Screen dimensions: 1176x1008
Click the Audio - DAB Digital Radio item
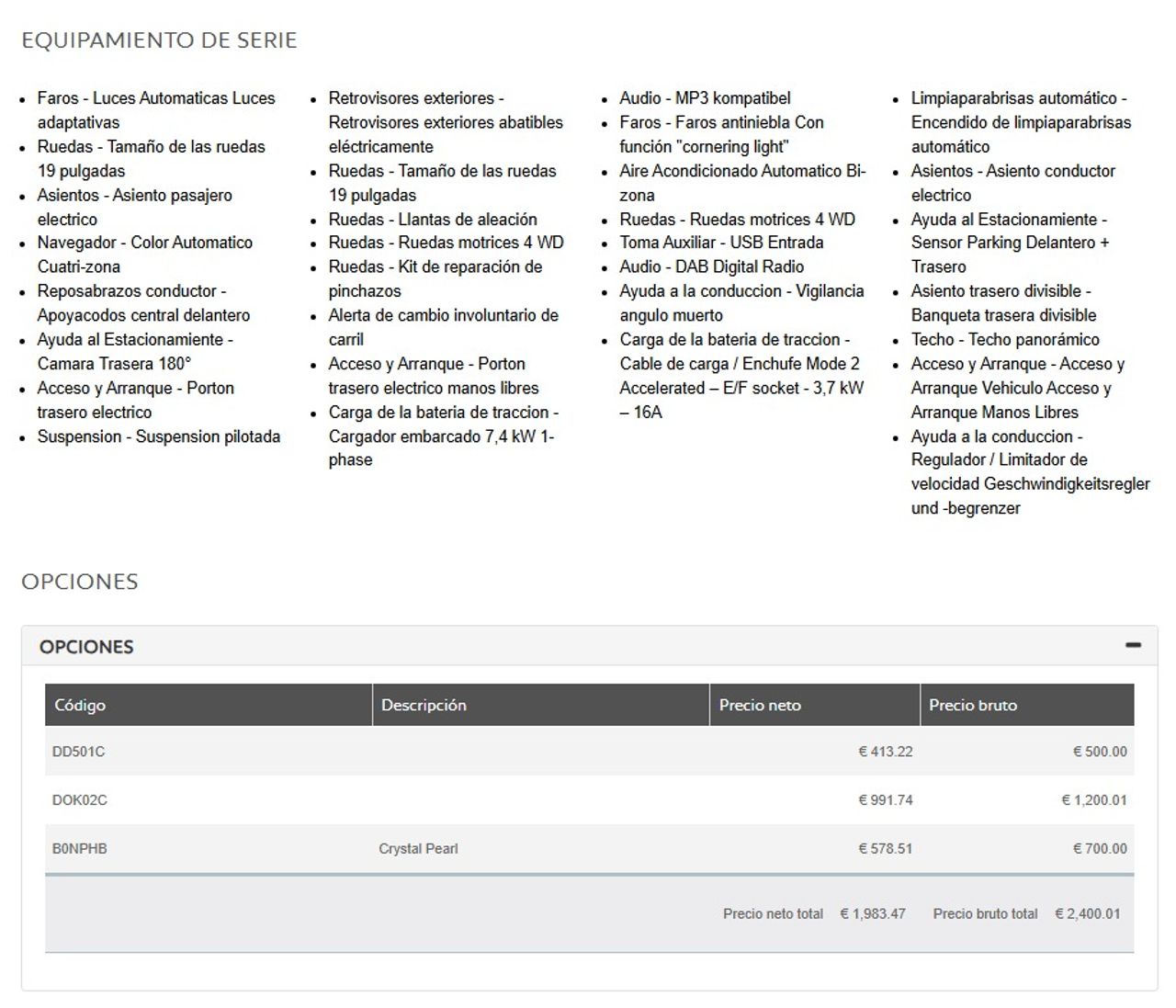[711, 266]
